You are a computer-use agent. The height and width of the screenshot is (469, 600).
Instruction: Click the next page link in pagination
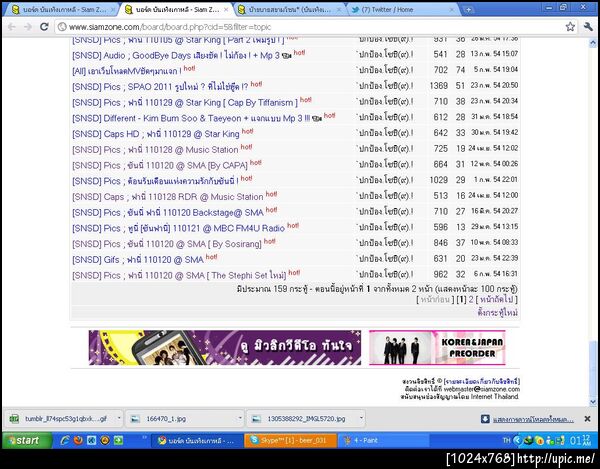click(x=497, y=300)
